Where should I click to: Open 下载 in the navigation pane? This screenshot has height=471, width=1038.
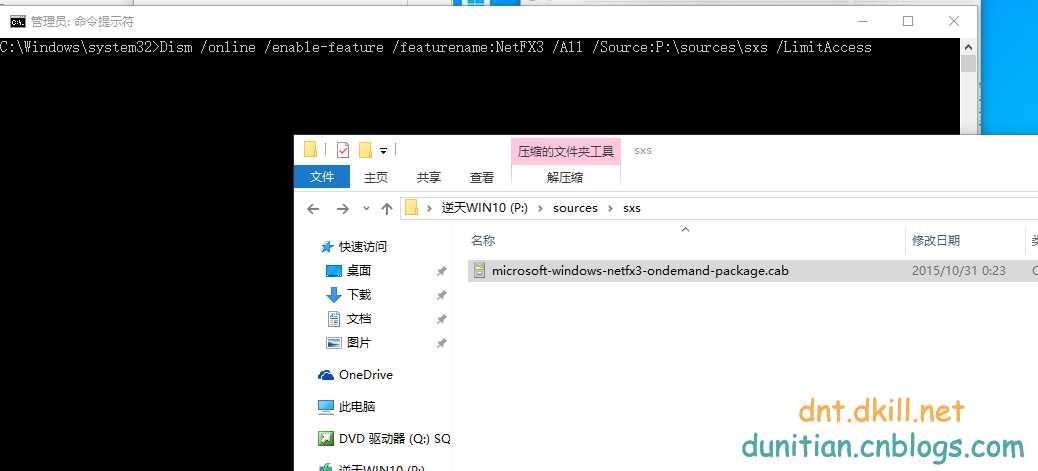[359, 295]
